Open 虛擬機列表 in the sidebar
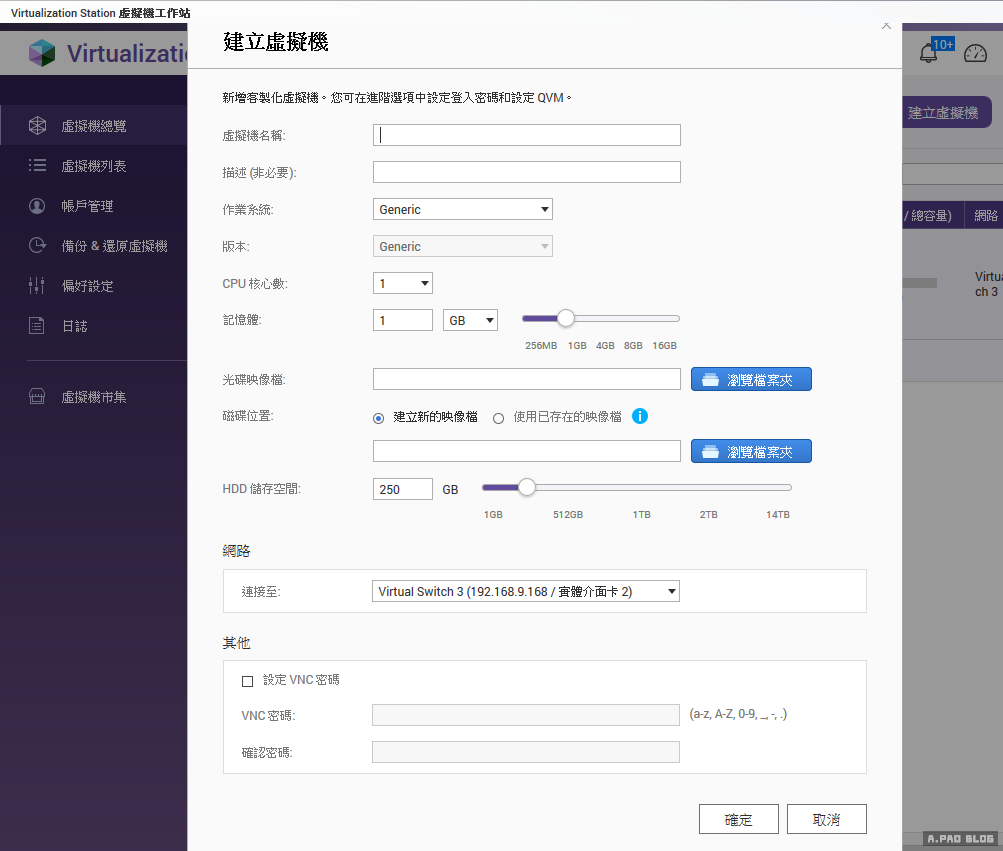 (94, 166)
